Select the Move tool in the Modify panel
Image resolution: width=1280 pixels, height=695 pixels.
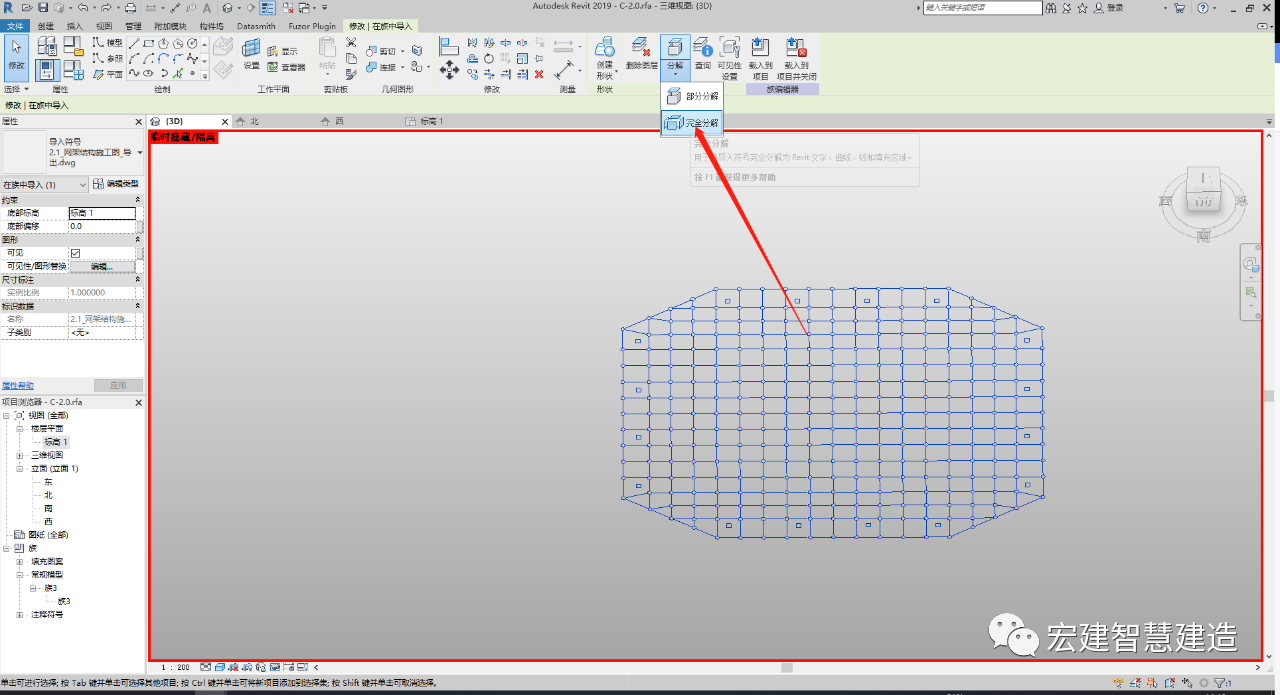(x=449, y=69)
